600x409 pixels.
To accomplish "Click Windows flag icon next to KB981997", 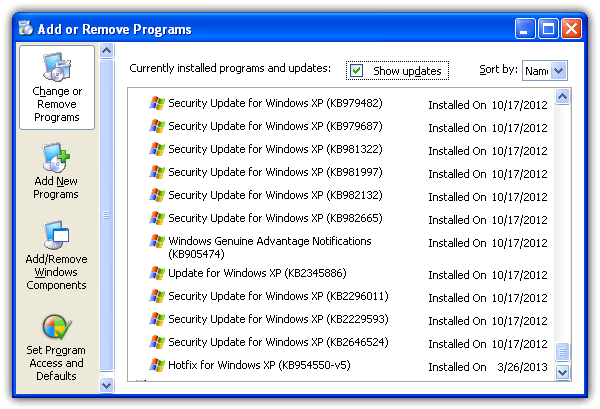I will [x=157, y=172].
